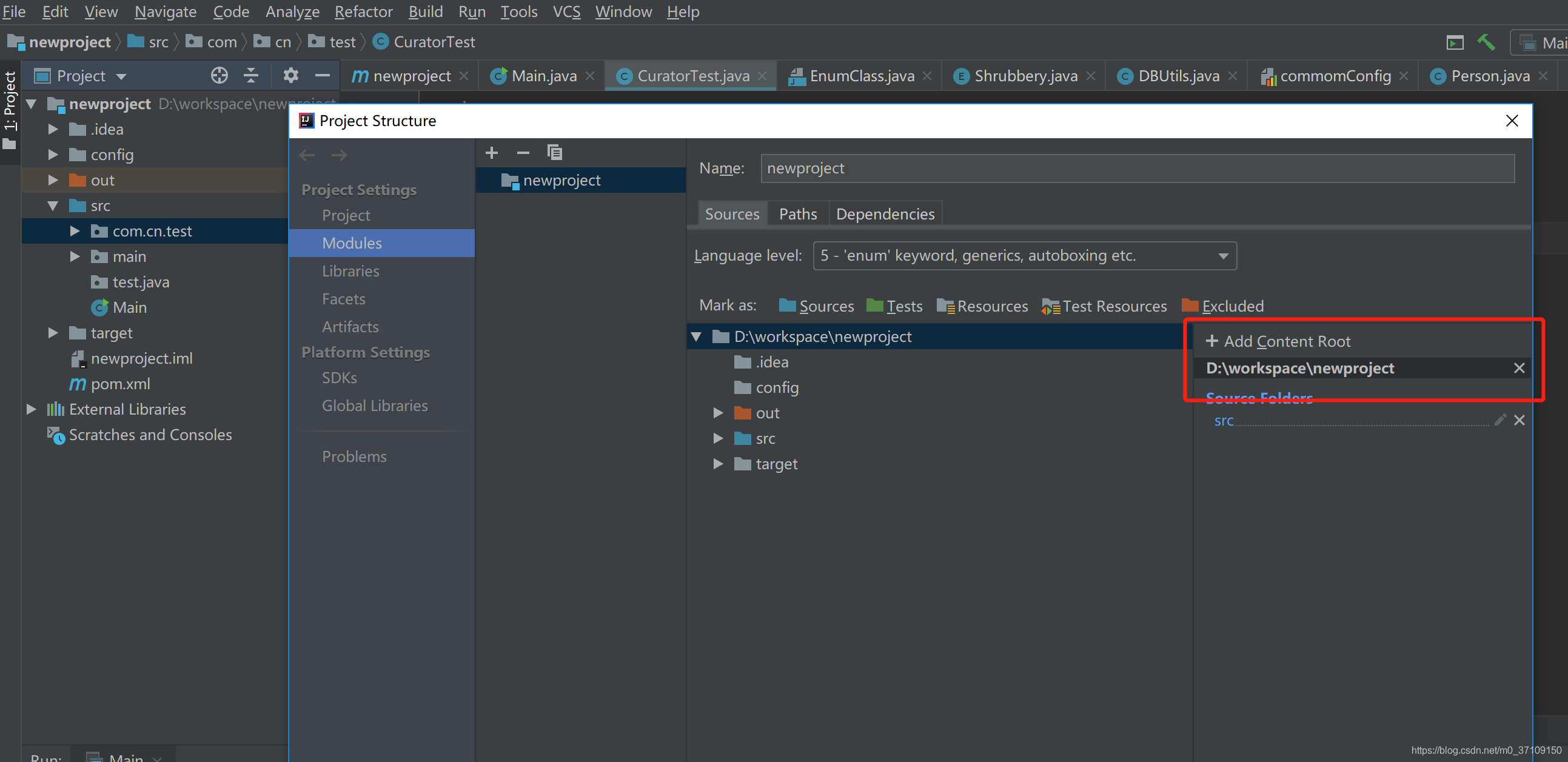Click the remove module minus icon
The height and width of the screenshot is (762, 1568).
coord(523,152)
